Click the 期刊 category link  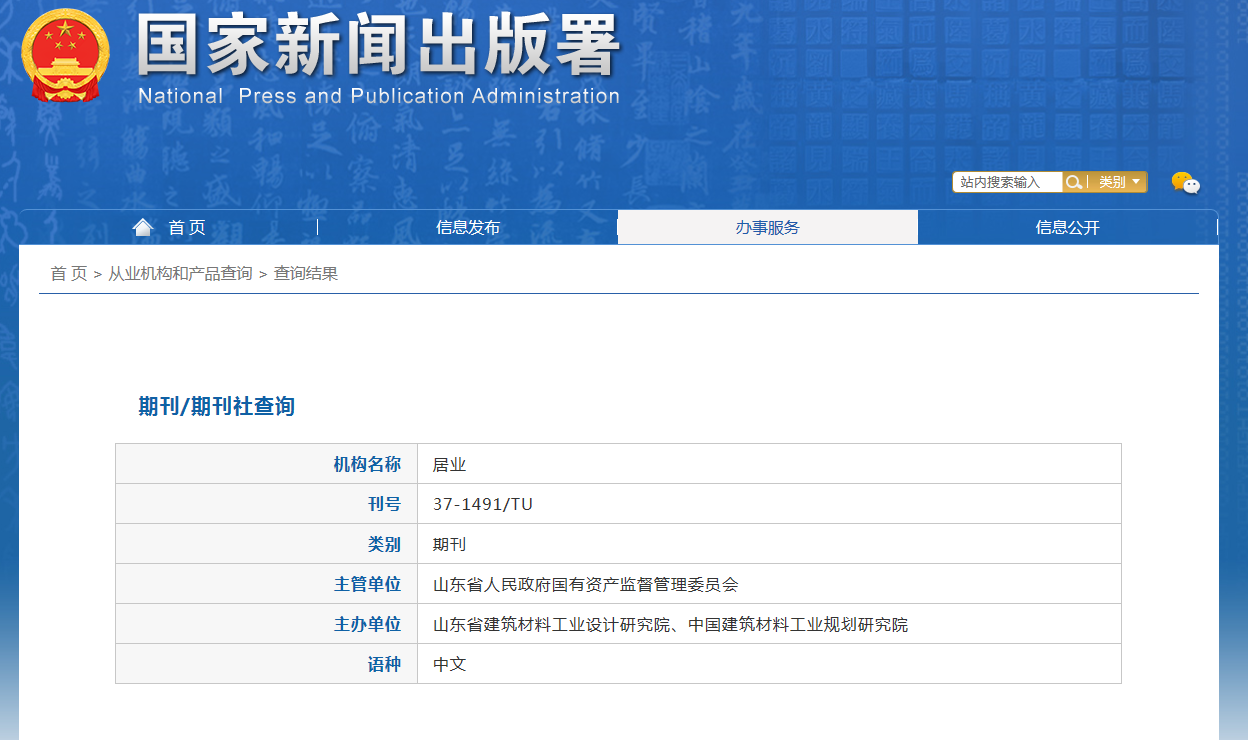point(446,543)
